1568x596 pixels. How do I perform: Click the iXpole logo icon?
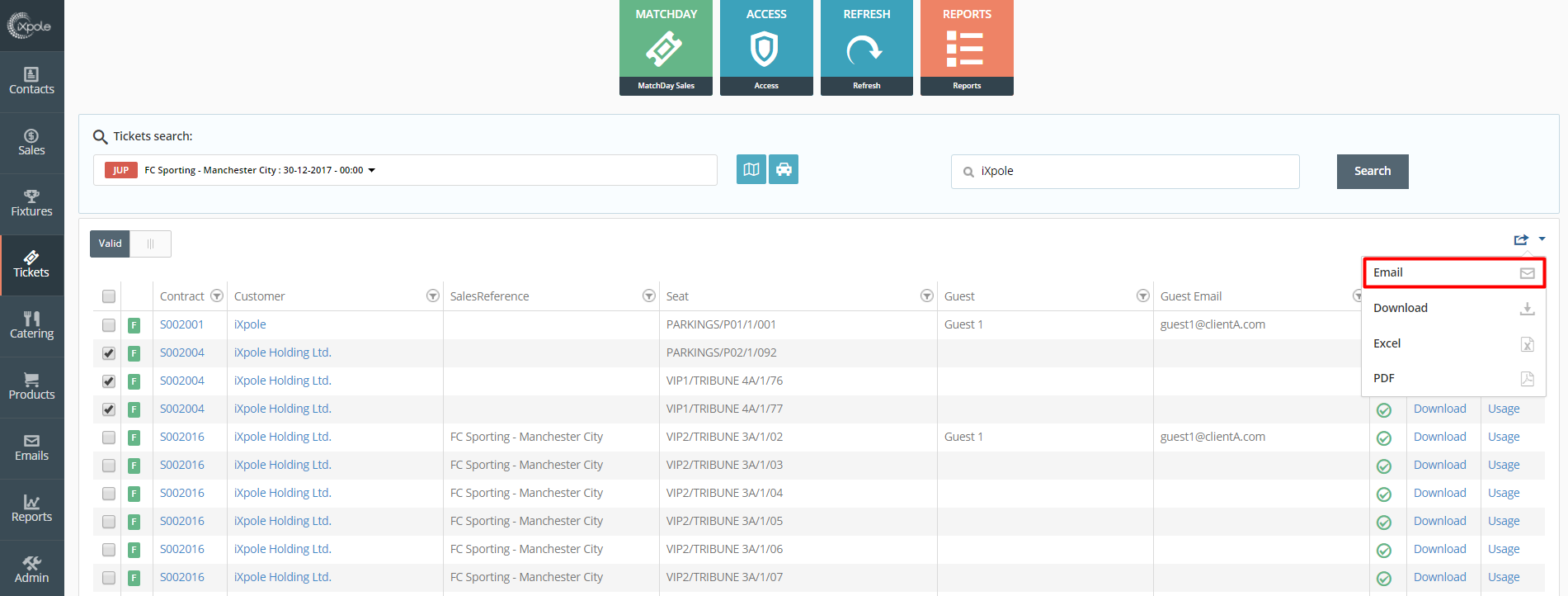click(31, 26)
